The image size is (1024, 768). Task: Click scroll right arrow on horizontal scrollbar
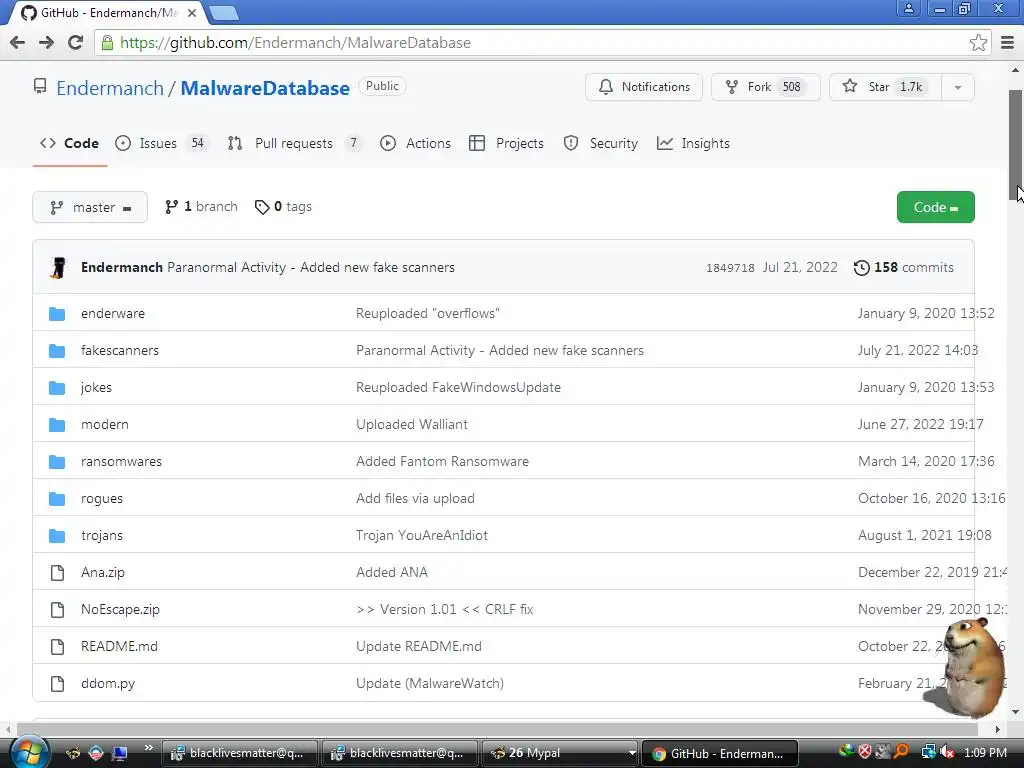coord(997,729)
